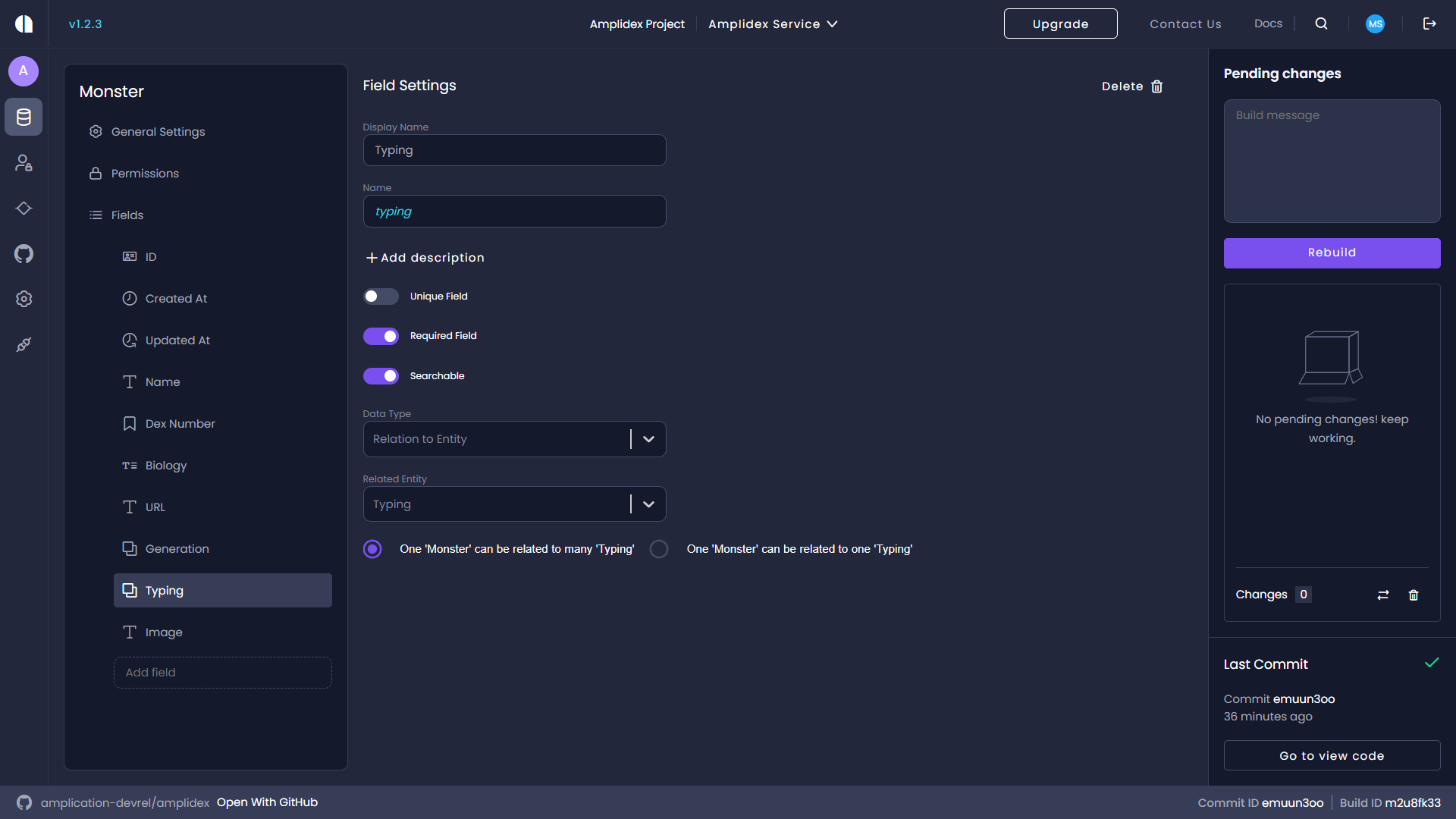Click the search magnifier in the top bar
This screenshot has width=1456, height=819.
click(1321, 24)
